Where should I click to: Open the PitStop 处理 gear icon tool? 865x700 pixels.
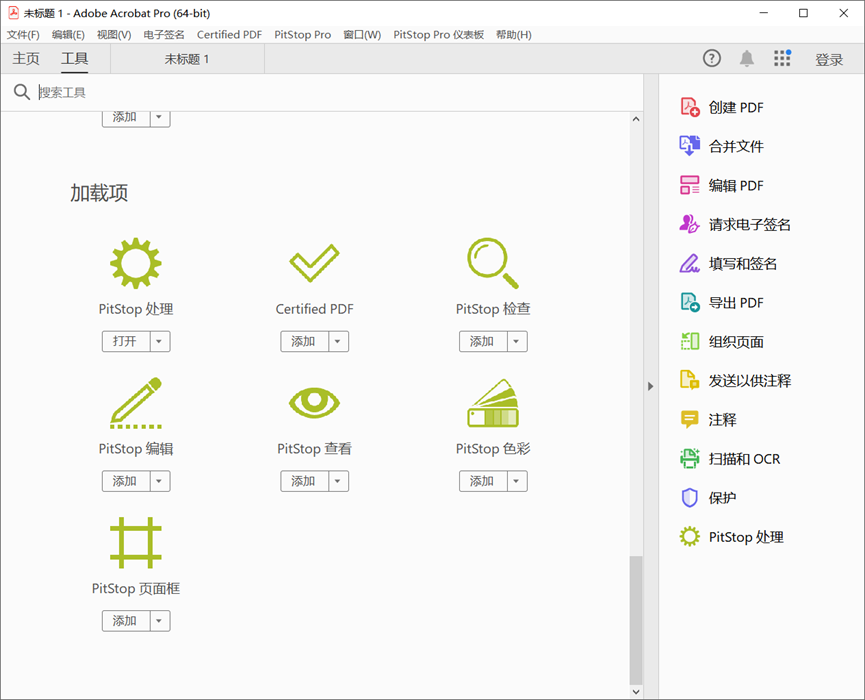click(136, 263)
